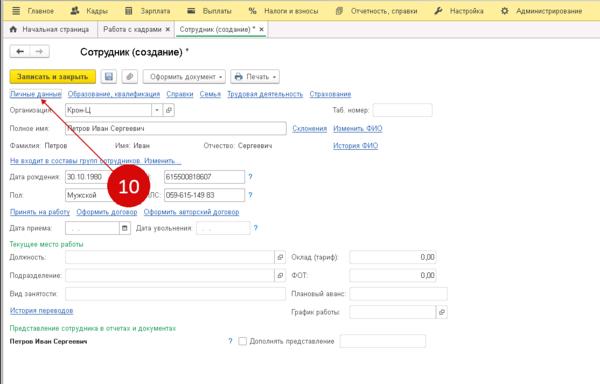The image size is (600, 384).
Task: Switch to Начальная страница tab
Action: (x=49, y=29)
